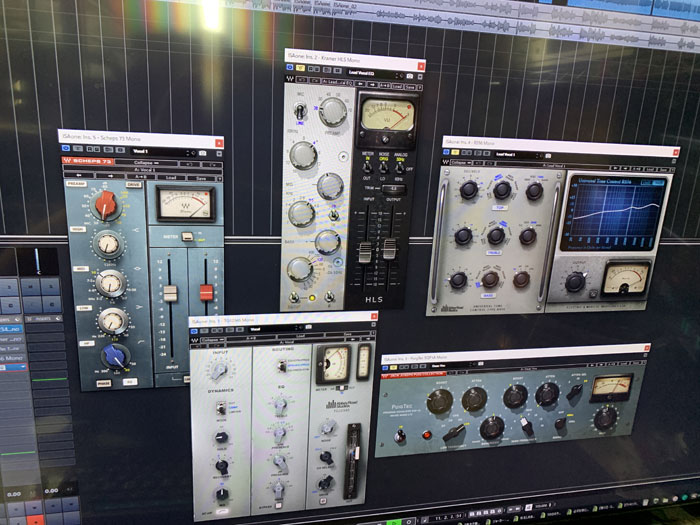700x525 pixels.
Task: Click Redo arrow in Scheps 73 toolbar
Action: (x=212, y=165)
